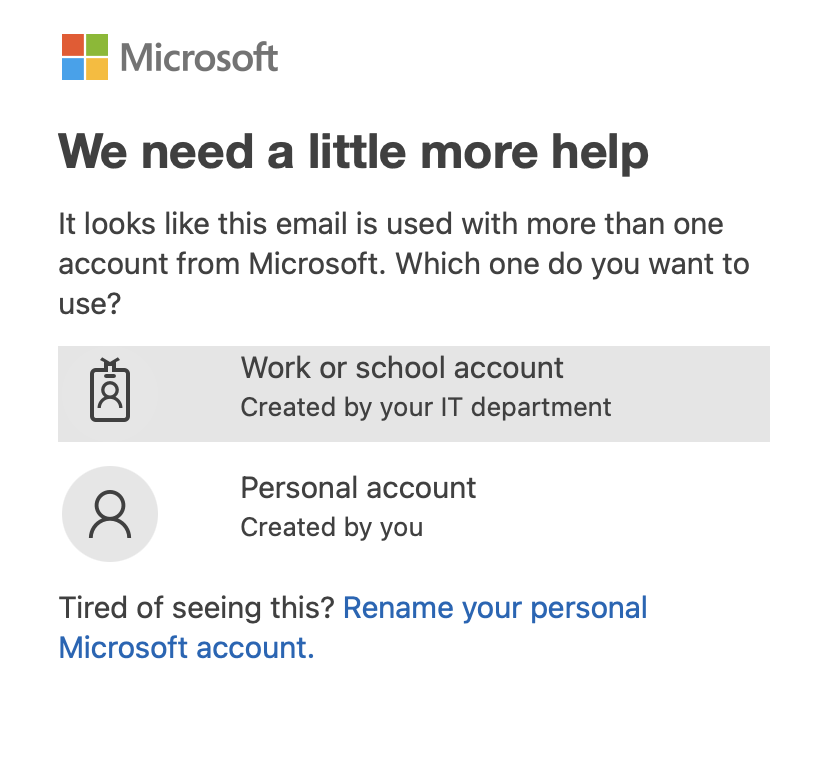Click the blue square in Microsoft logo
832x764 pixels.
[x=73, y=69]
